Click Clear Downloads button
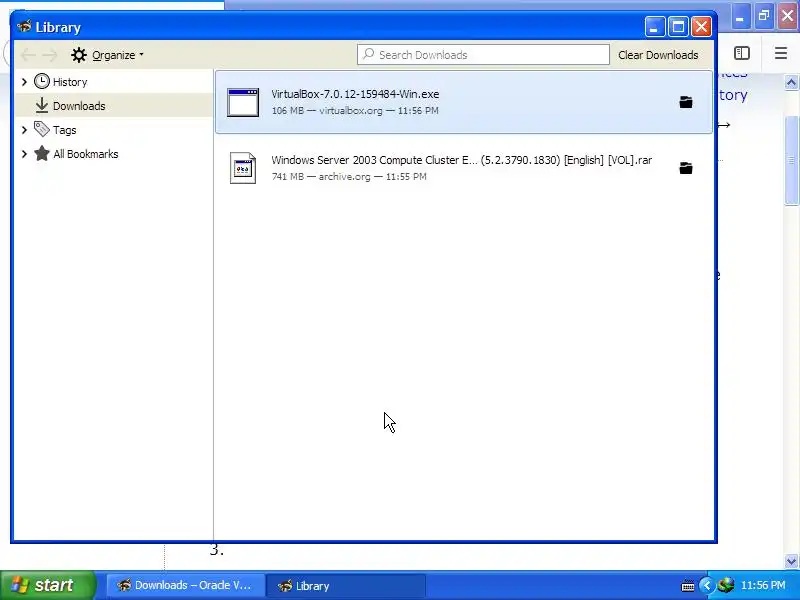This screenshot has height=600, width=800. [x=658, y=55]
